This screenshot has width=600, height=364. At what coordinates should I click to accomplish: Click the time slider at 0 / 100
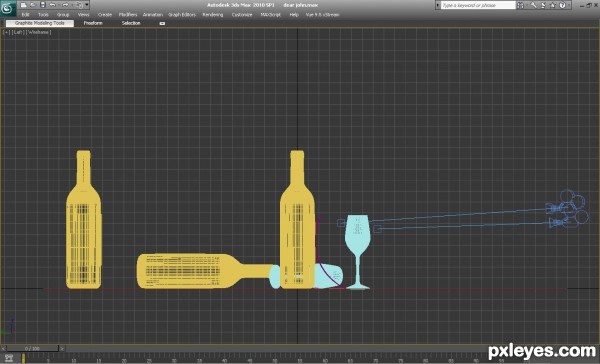point(33,348)
